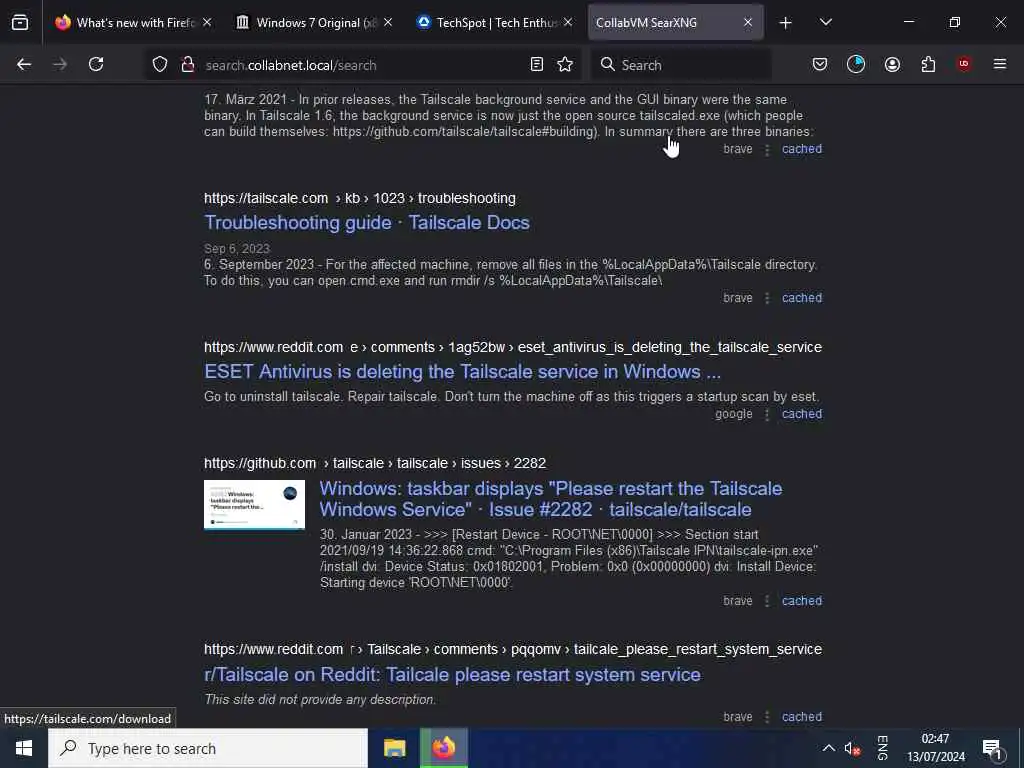Viewport: 1024px width, 768px height.
Task: Close the TechSpot tab
Action: 568,23
